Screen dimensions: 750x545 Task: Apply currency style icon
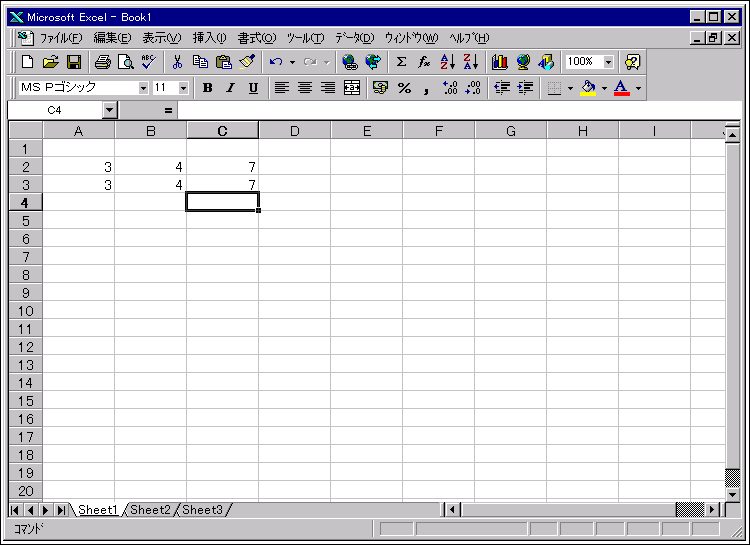coord(380,88)
